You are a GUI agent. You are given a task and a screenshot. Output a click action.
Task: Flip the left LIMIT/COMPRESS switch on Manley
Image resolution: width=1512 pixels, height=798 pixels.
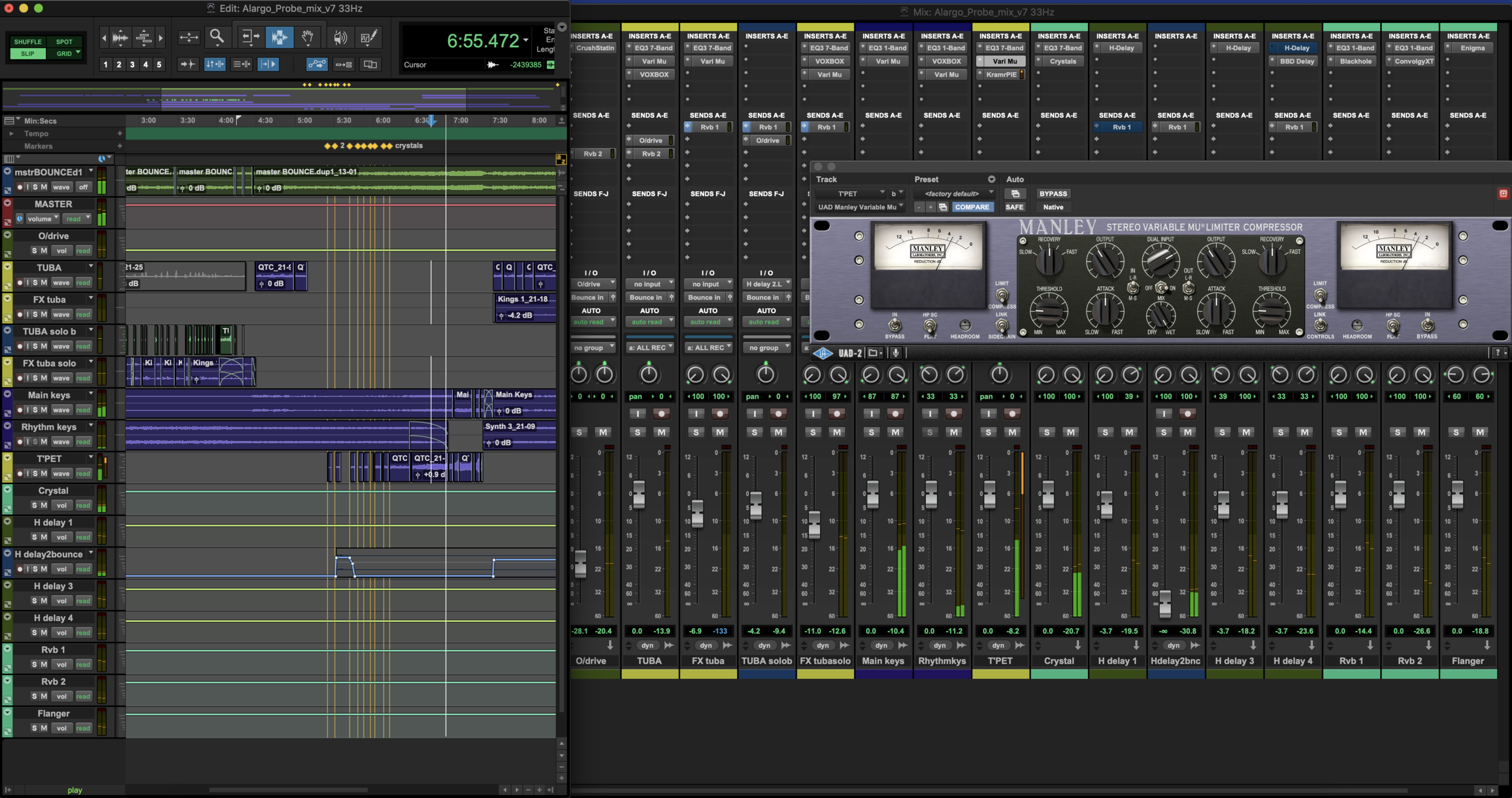(1002, 295)
